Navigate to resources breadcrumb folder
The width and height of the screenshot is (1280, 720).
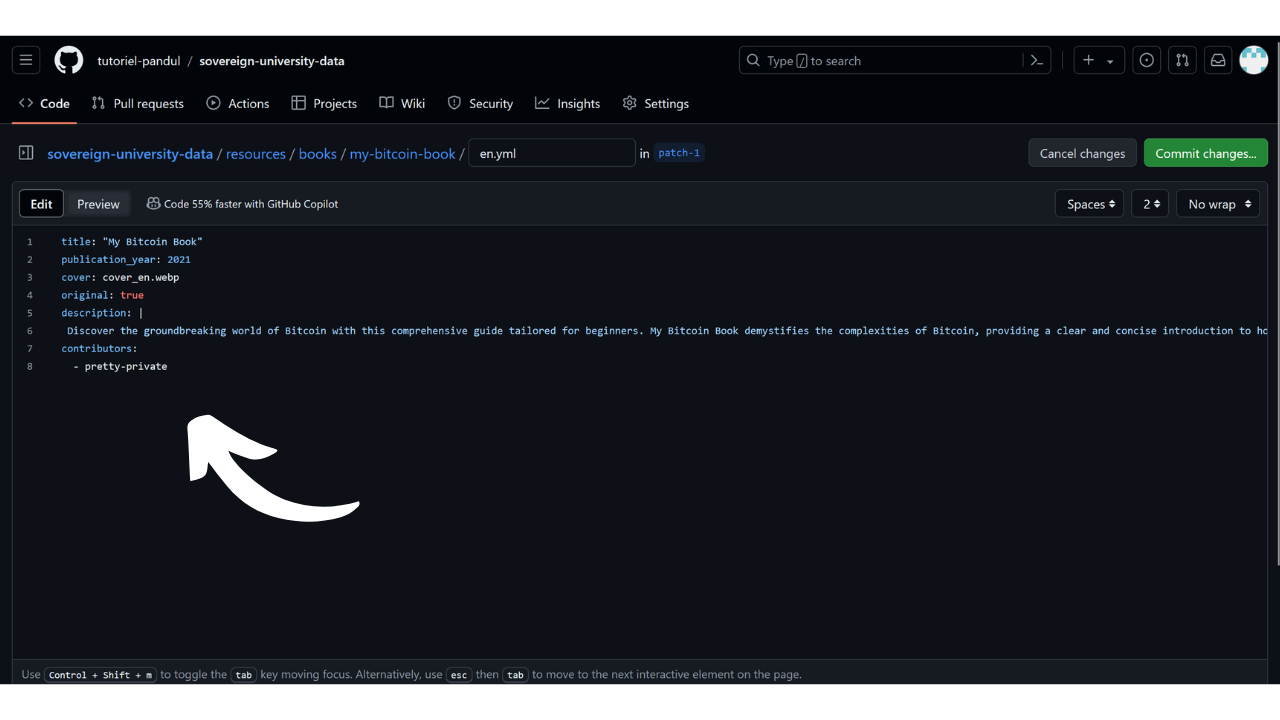click(256, 154)
